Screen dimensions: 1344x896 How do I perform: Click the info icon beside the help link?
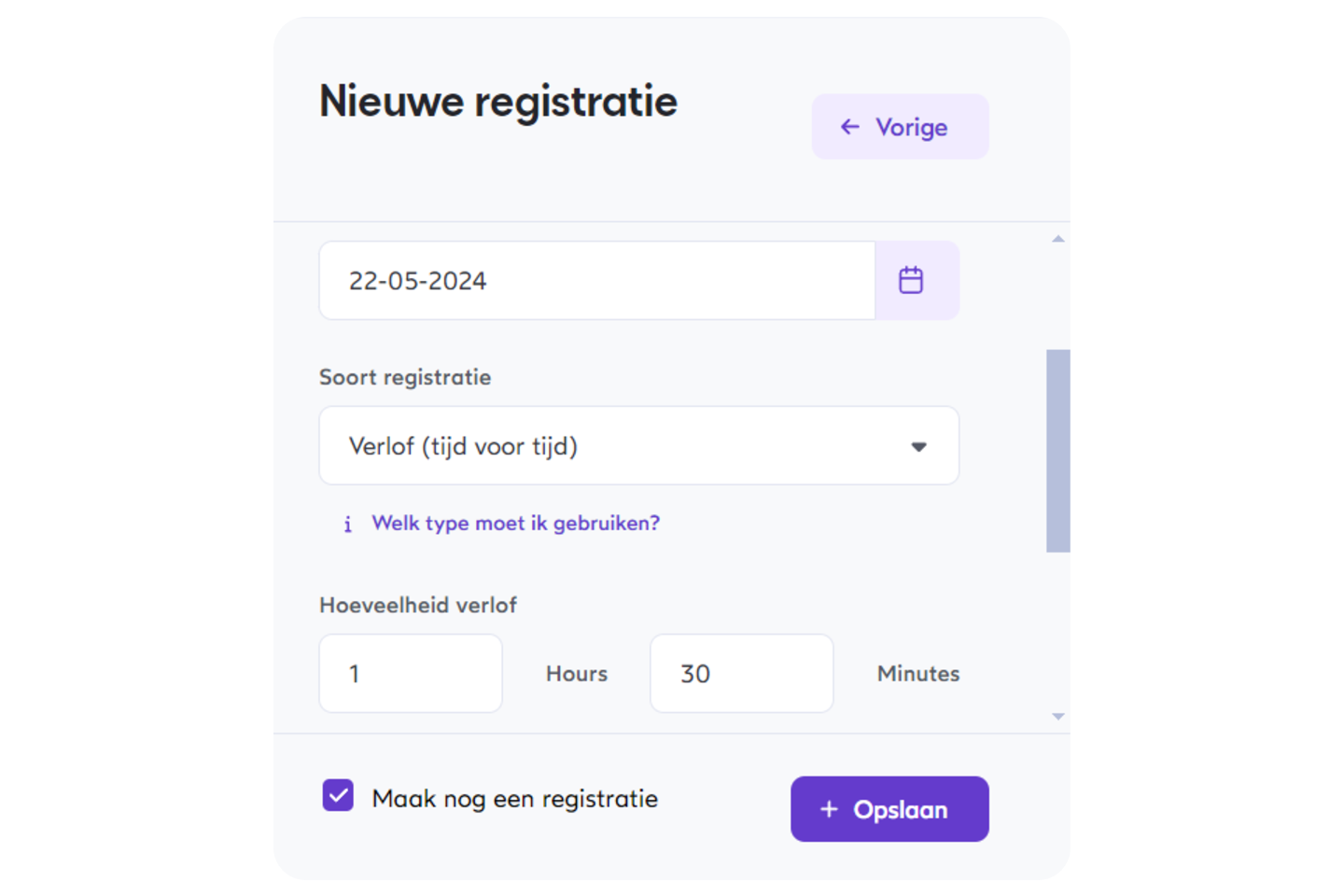tap(348, 525)
